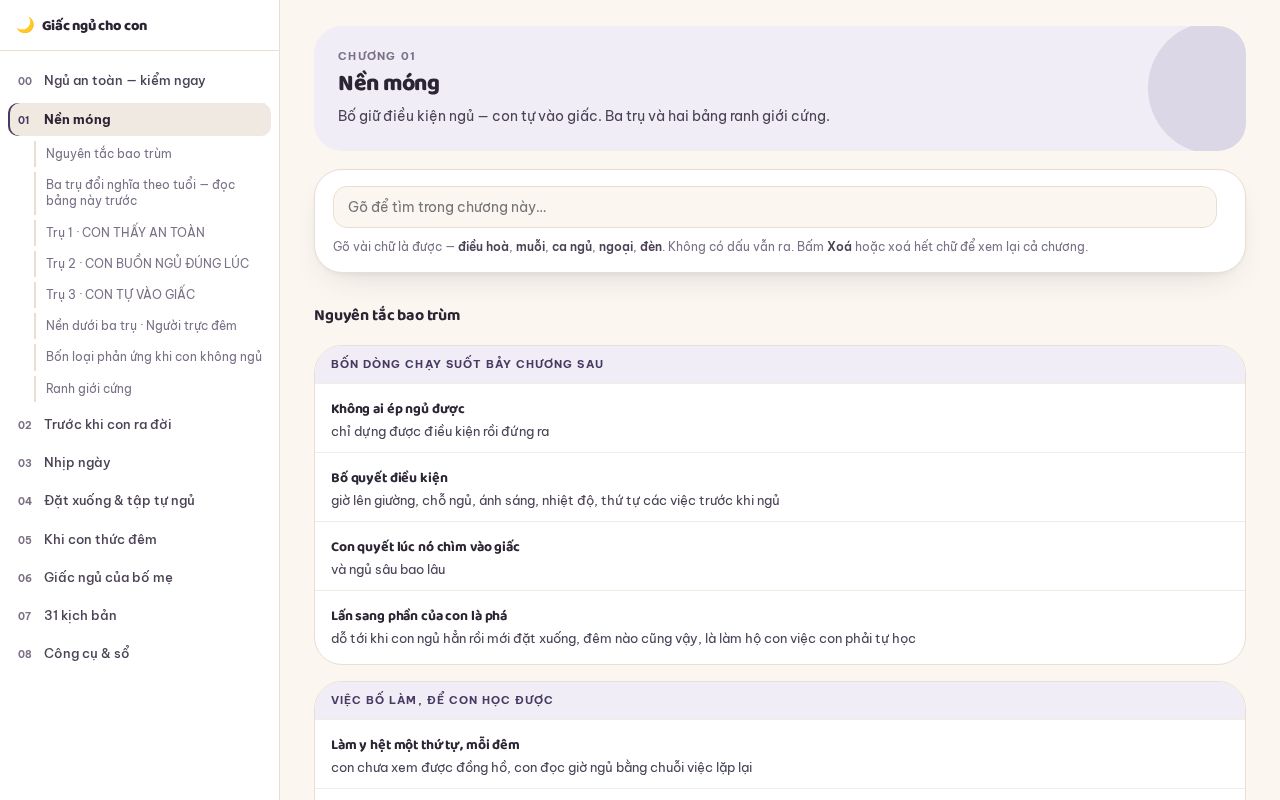Screen dimensions: 1280x800
Task: Click the Giấc ngủ cho con site title
Action: click(94, 26)
